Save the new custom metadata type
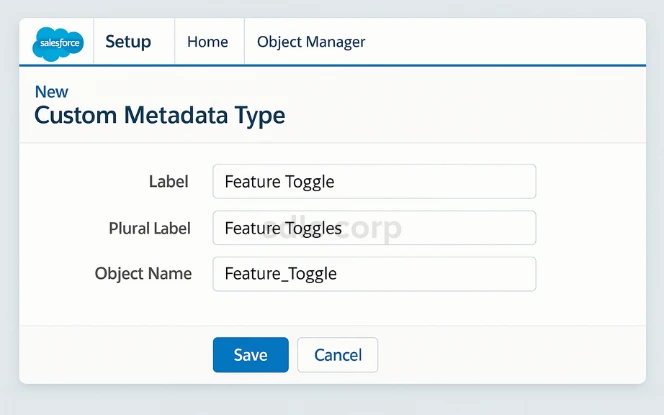 click(251, 355)
